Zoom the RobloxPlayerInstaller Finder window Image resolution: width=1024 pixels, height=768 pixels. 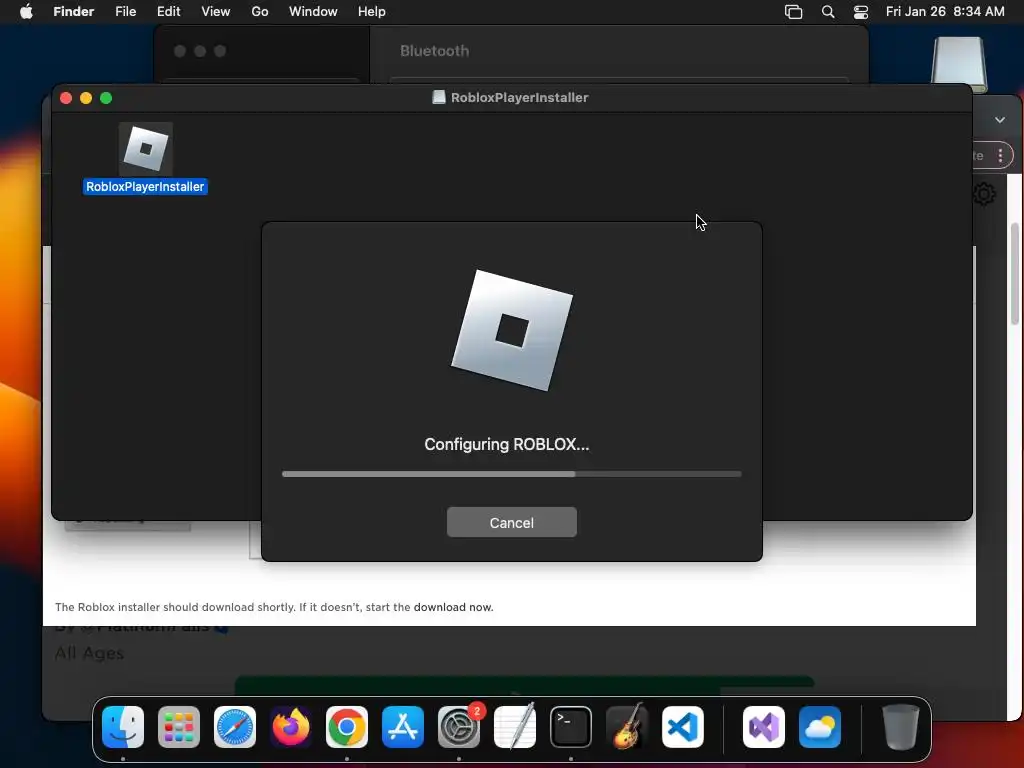[106, 98]
